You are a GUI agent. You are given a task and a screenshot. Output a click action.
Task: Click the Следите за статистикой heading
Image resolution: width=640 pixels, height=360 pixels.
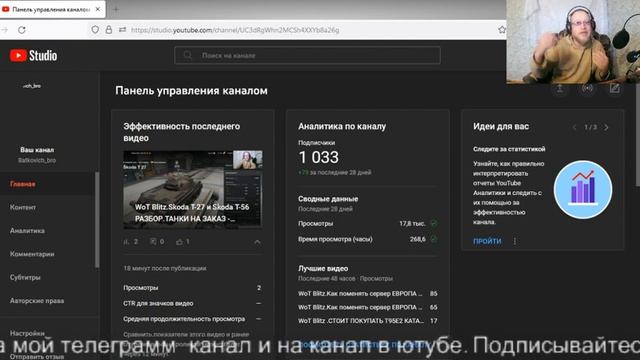(509, 149)
